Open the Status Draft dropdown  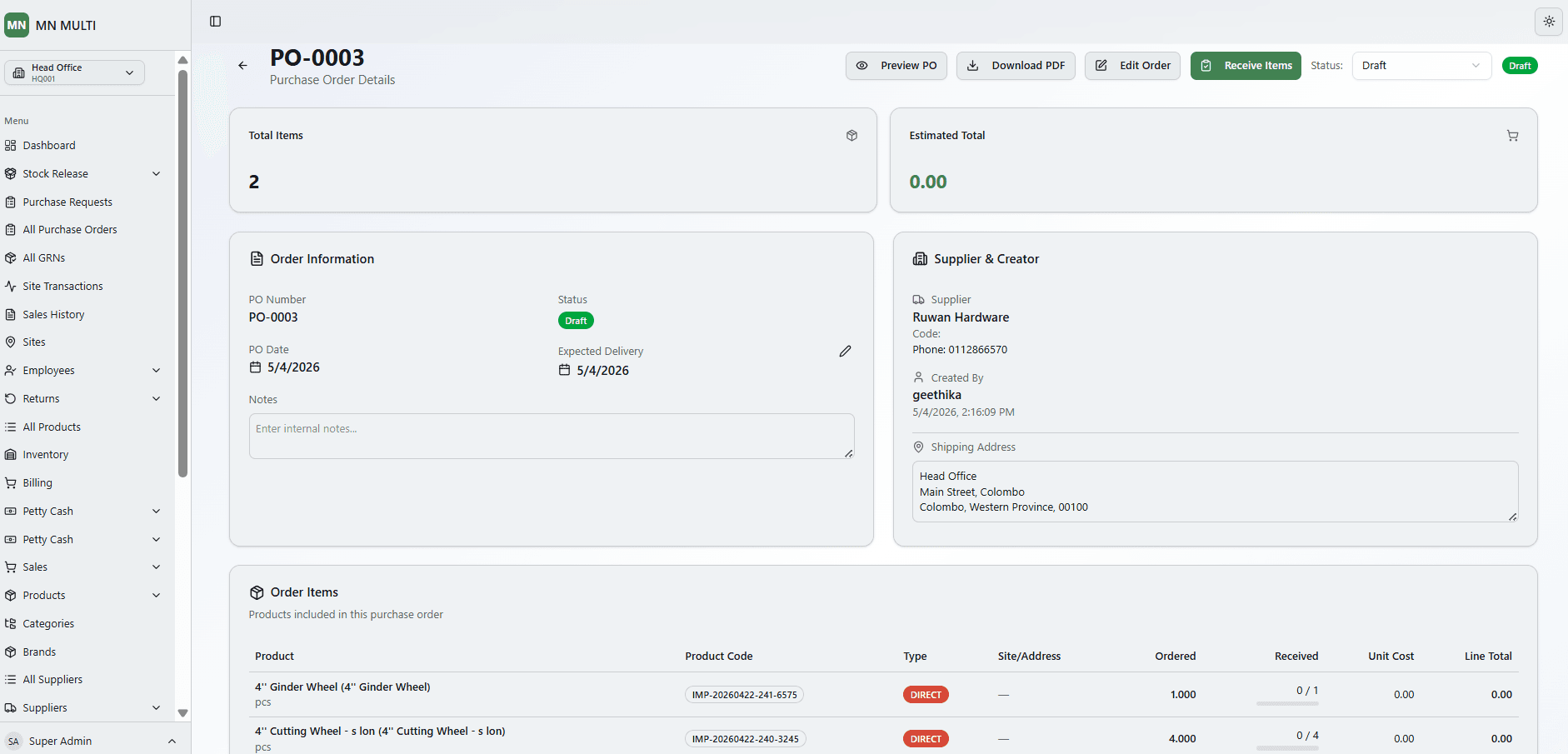1421,66
